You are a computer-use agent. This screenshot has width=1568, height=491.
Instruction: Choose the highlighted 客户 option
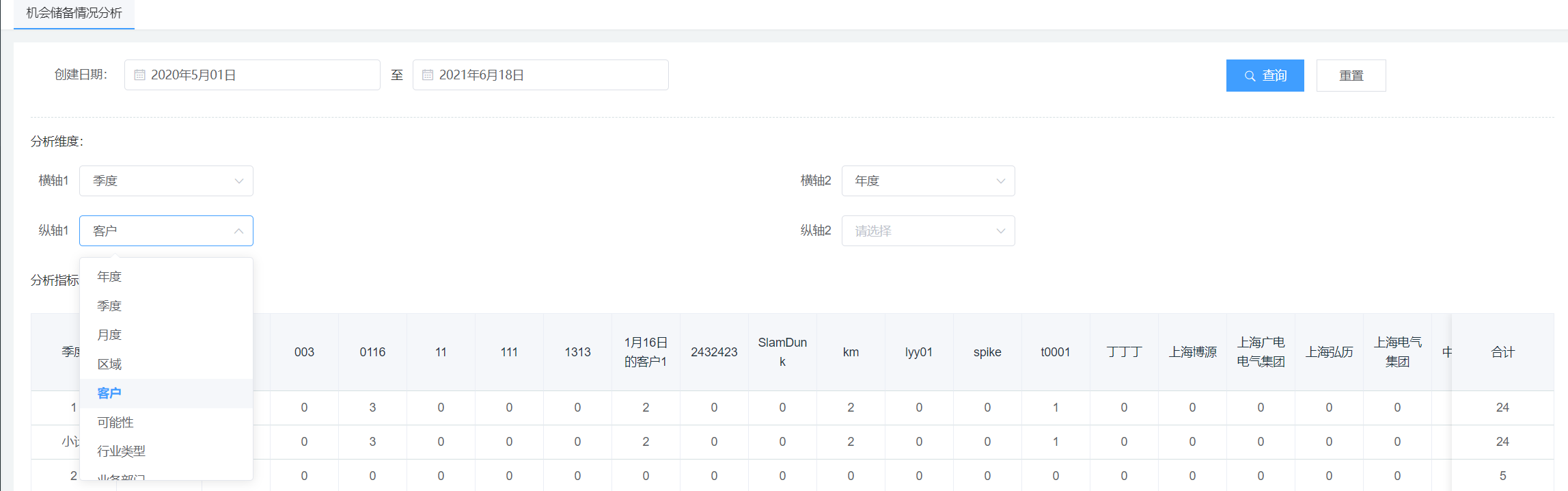pyautogui.click(x=109, y=393)
